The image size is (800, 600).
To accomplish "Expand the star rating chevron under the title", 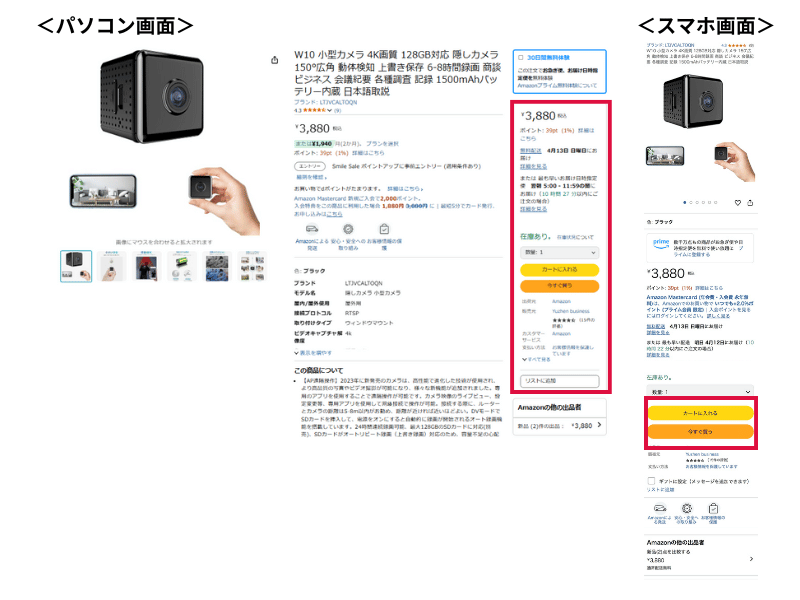I will [x=330, y=110].
